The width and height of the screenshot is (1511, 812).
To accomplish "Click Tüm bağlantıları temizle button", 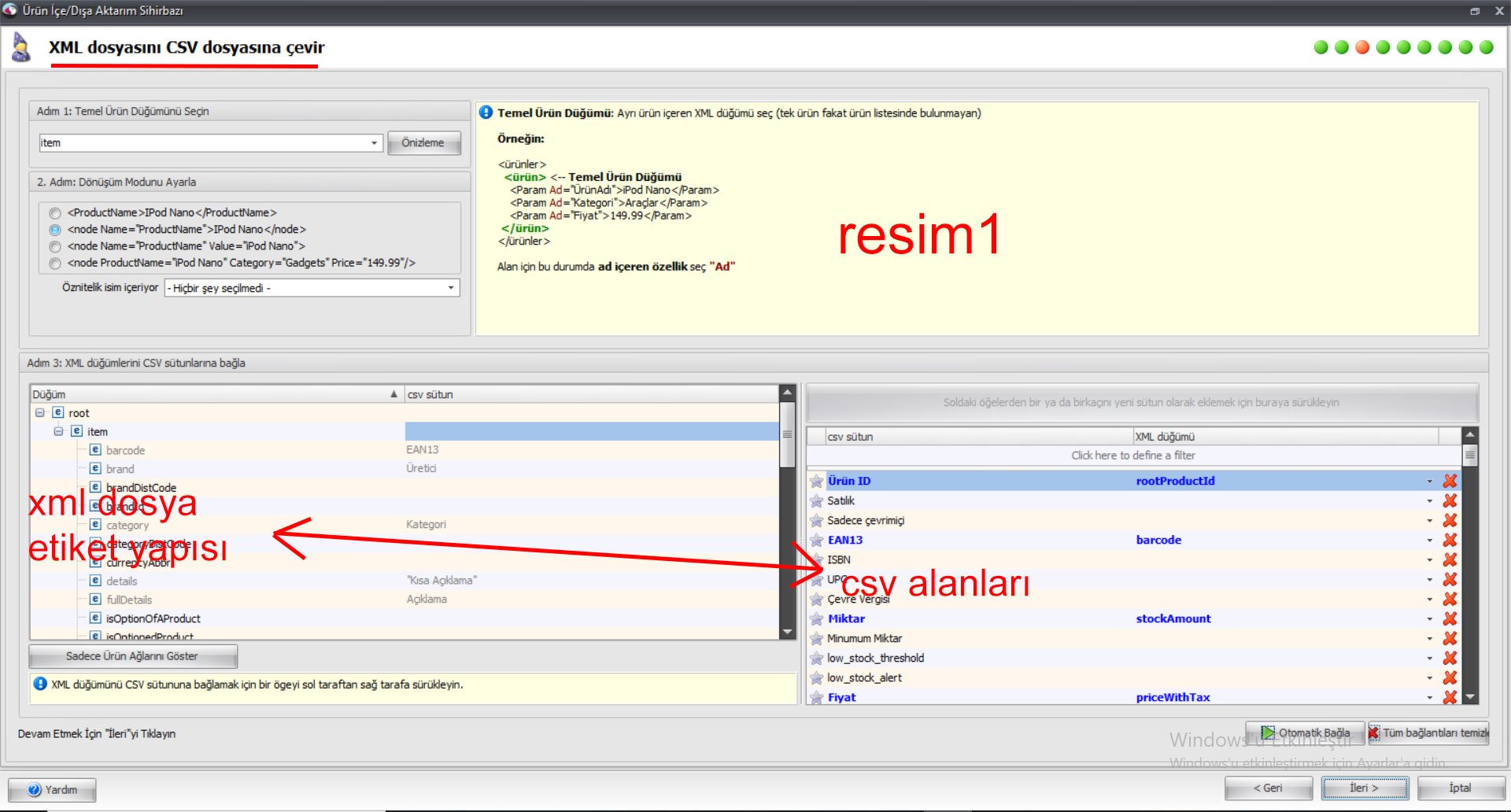I will click(x=1428, y=733).
